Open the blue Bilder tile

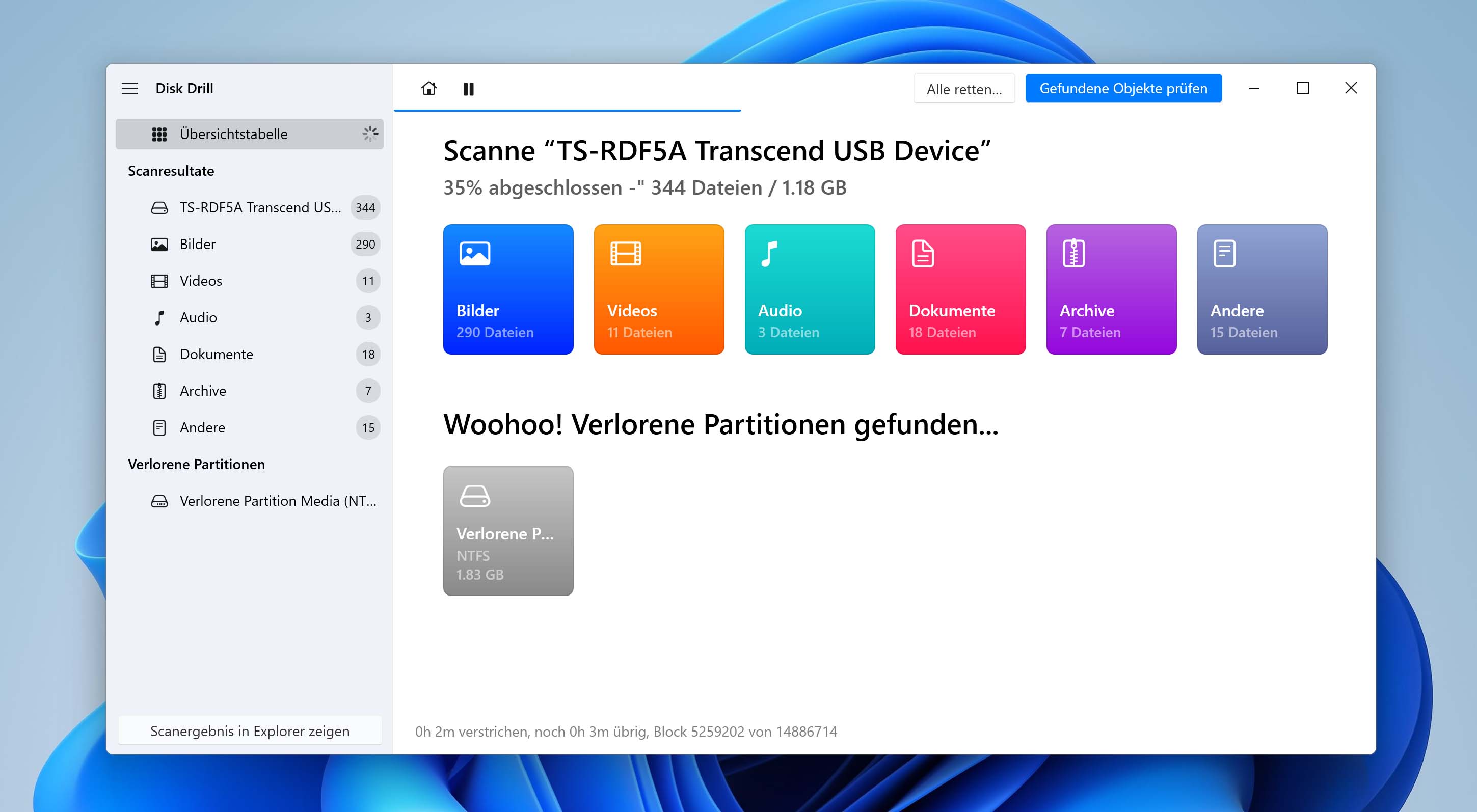[x=508, y=289]
